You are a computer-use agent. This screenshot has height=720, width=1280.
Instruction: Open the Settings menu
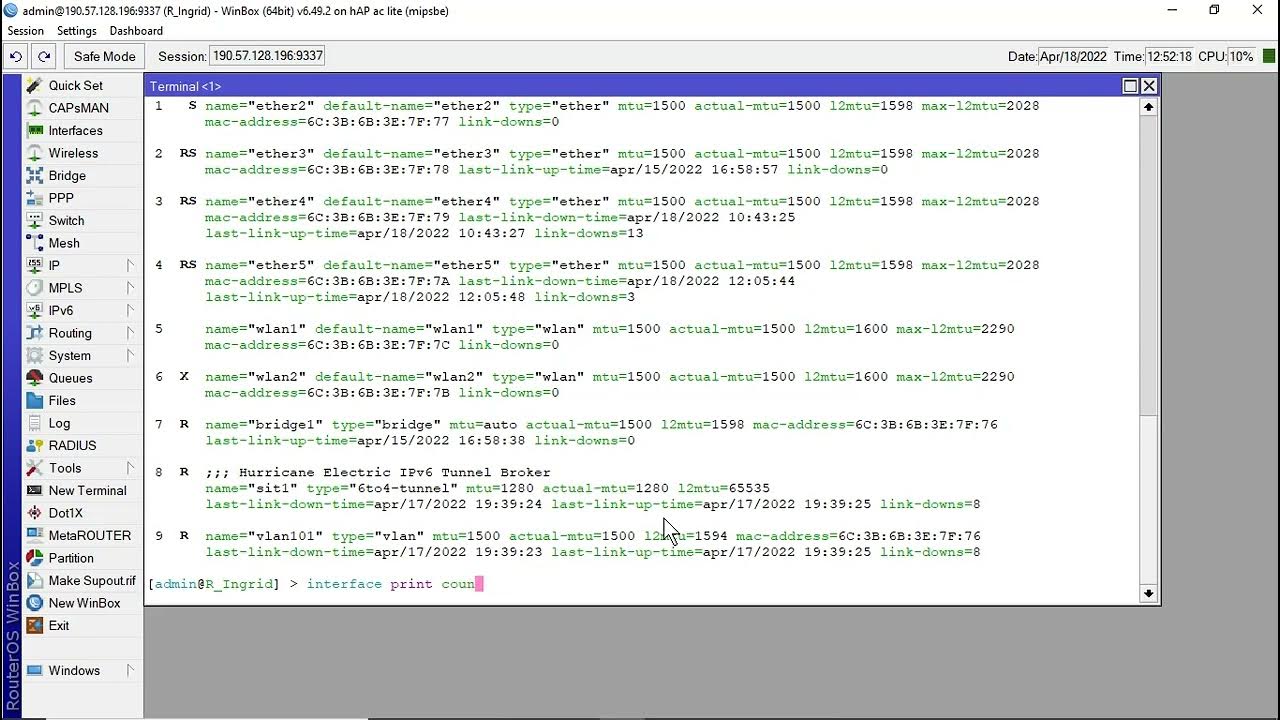coord(77,31)
